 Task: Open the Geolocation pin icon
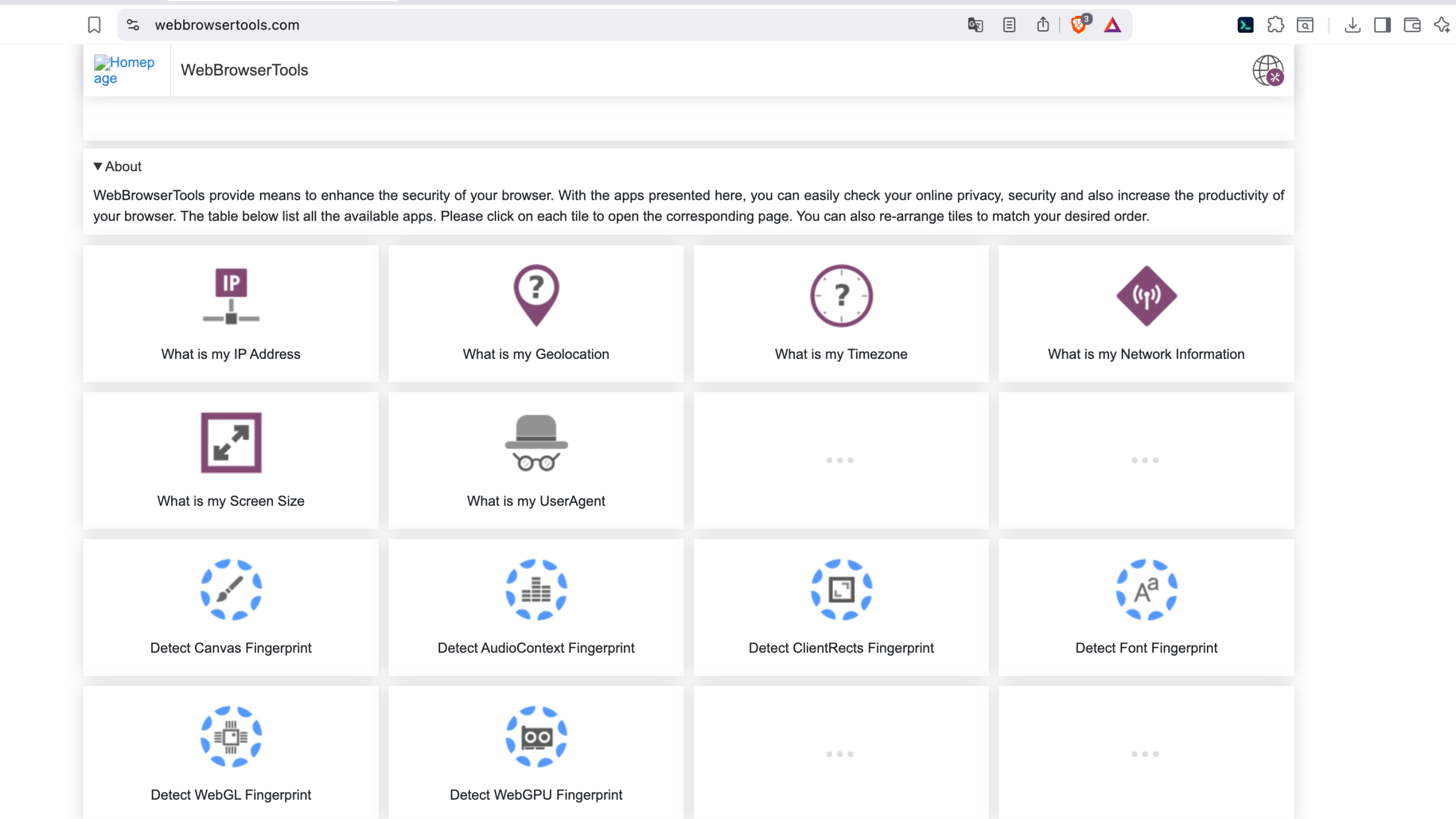536,295
